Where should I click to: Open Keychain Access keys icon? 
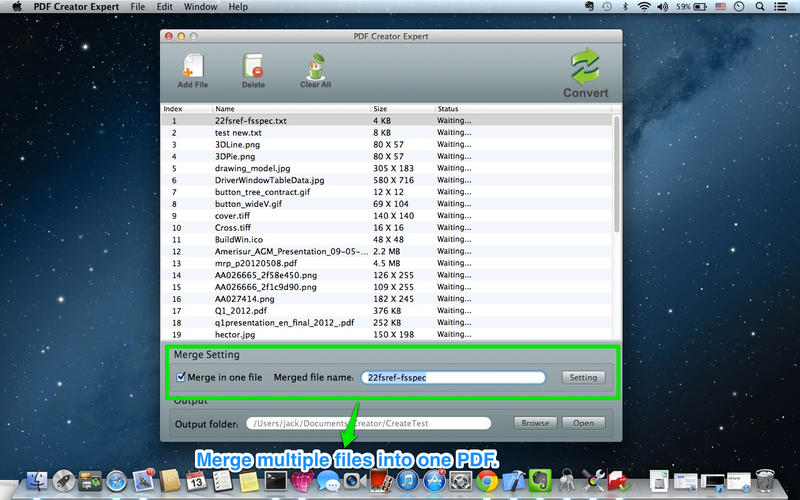(x=567, y=481)
